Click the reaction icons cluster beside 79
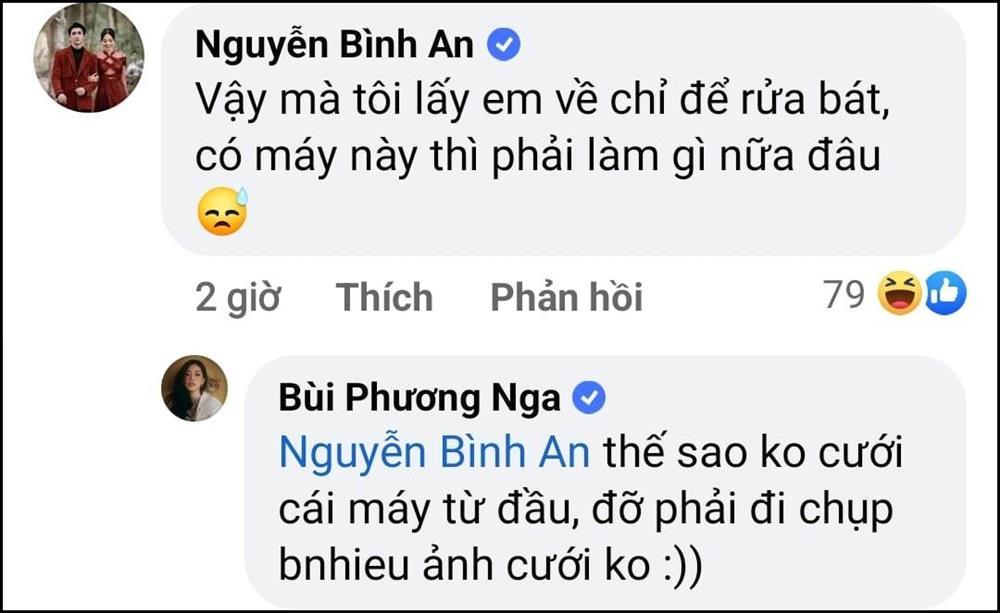 [x=920, y=294]
